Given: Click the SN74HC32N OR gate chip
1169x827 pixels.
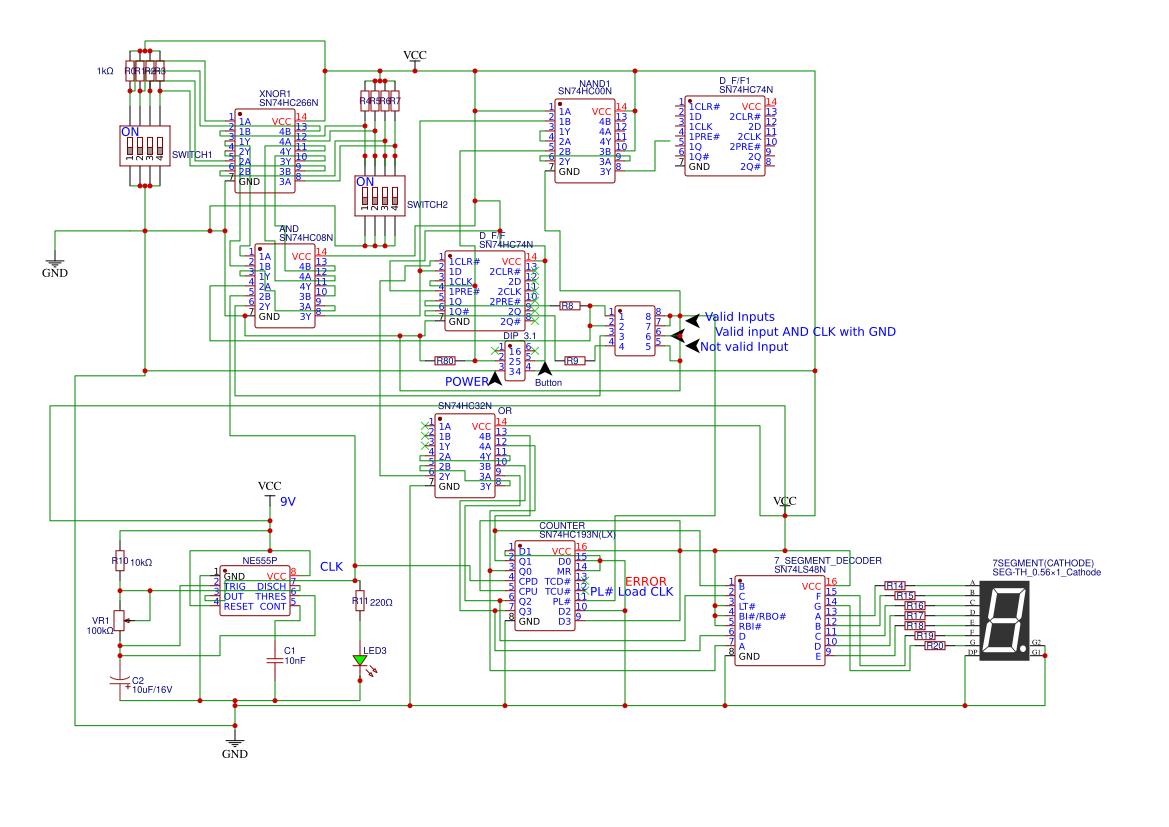Looking at the screenshot, I should pos(465,456).
